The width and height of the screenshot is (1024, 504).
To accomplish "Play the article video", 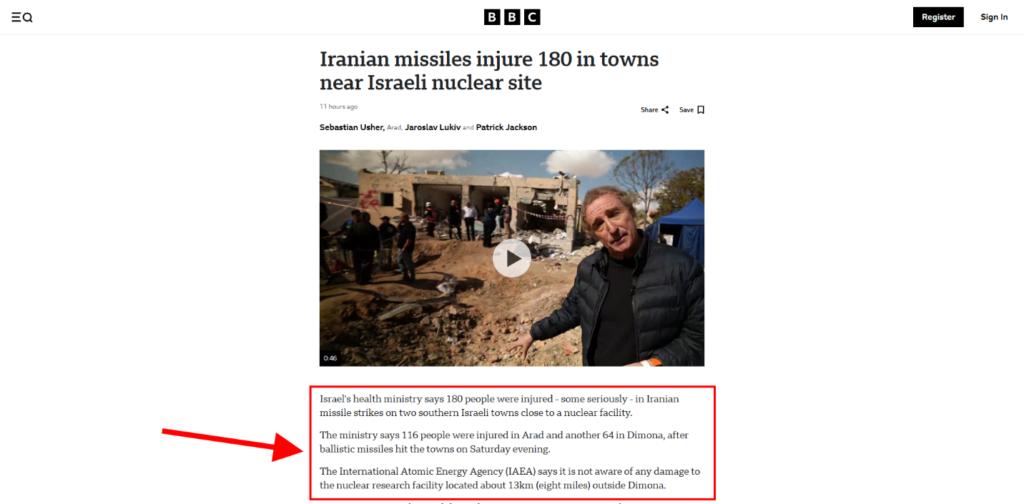I will (511, 258).
